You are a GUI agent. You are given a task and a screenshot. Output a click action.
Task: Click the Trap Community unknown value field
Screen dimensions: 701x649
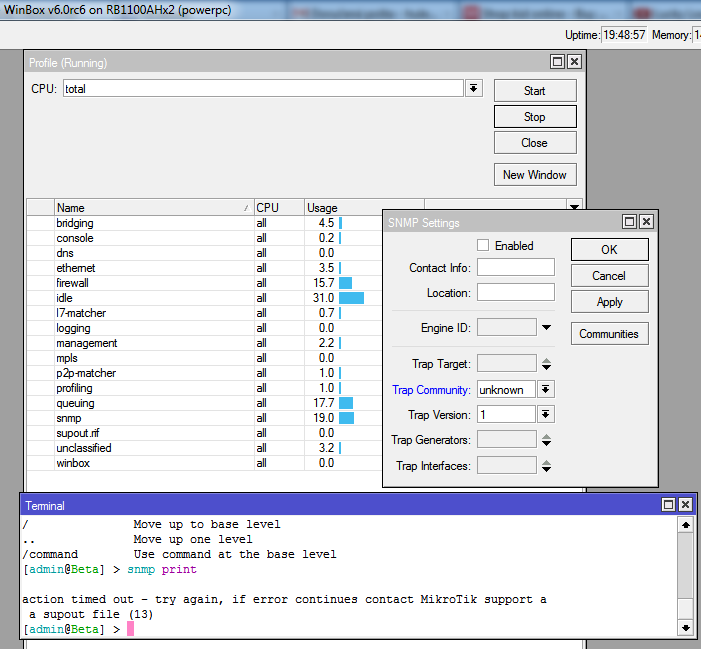click(x=506, y=389)
